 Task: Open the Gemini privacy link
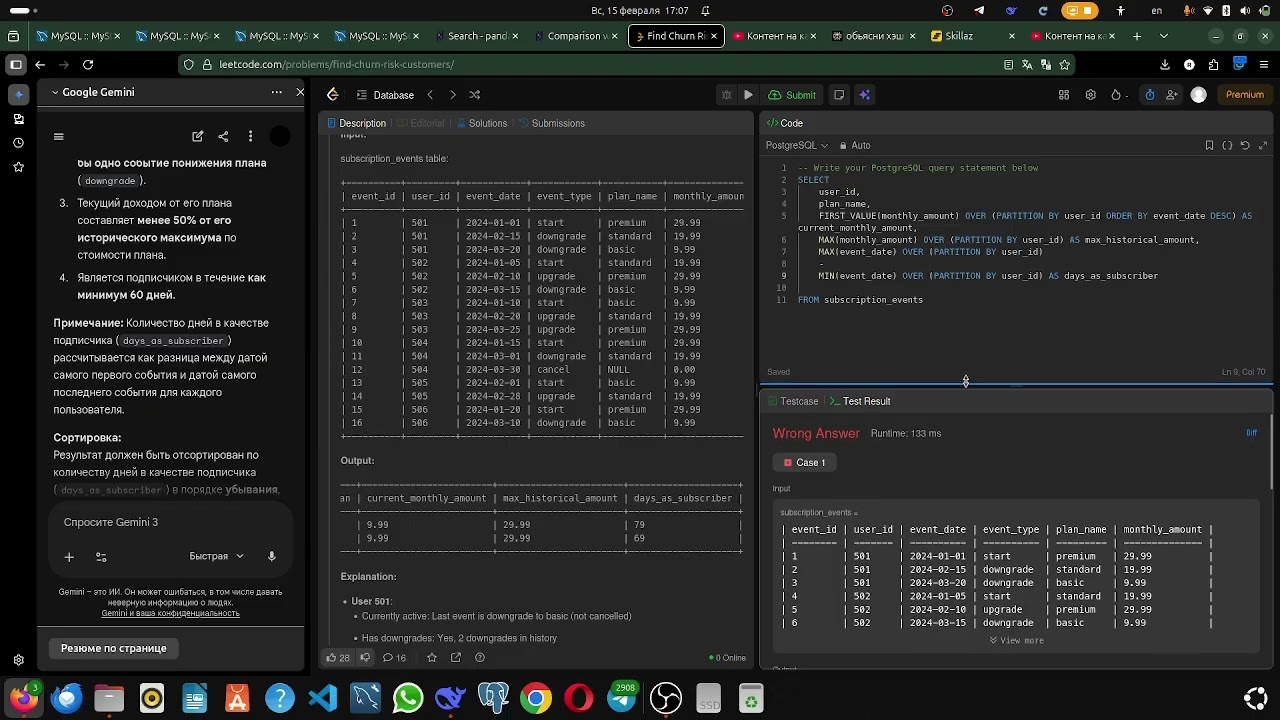[170, 613]
